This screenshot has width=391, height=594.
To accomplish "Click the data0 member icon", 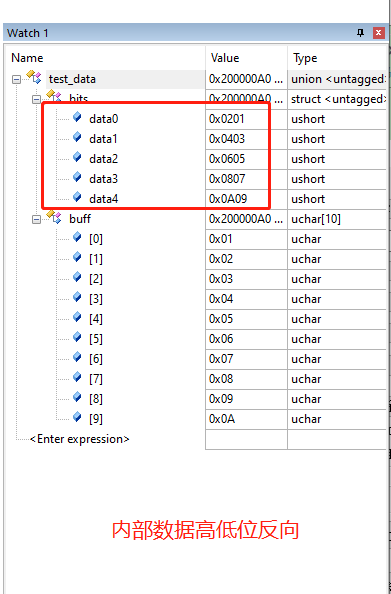I will (77, 117).
